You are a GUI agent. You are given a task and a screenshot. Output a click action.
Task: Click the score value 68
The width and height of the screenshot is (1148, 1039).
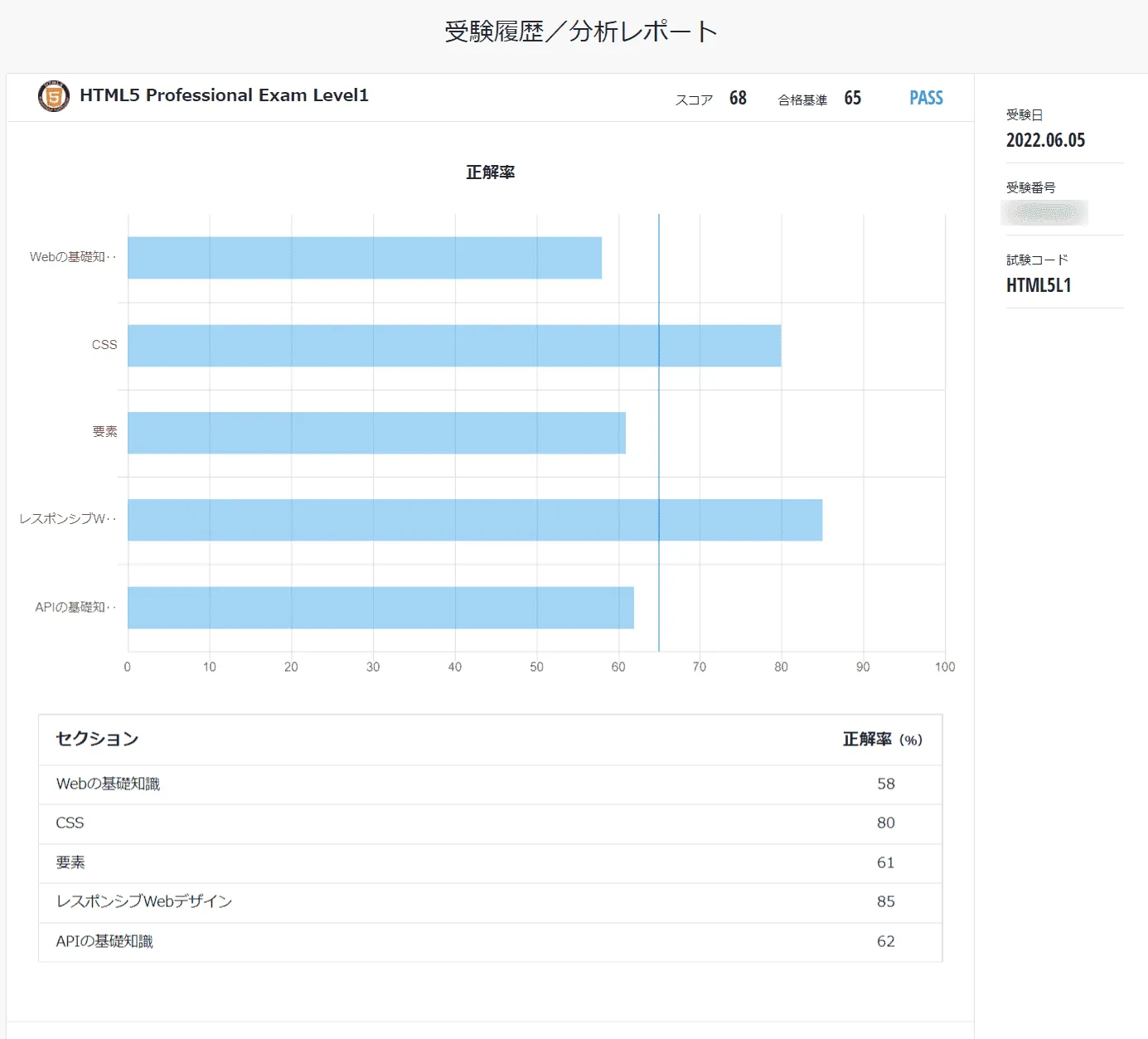[x=737, y=97]
